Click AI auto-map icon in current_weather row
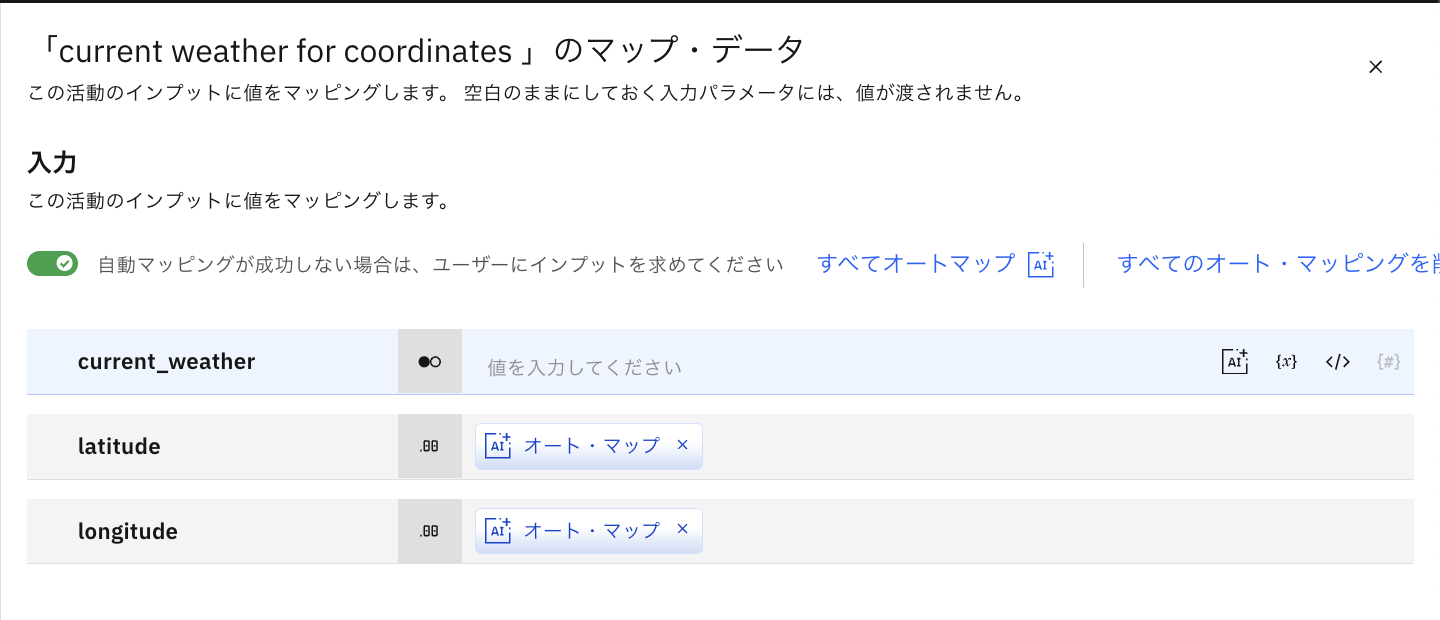 [x=1235, y=362]
